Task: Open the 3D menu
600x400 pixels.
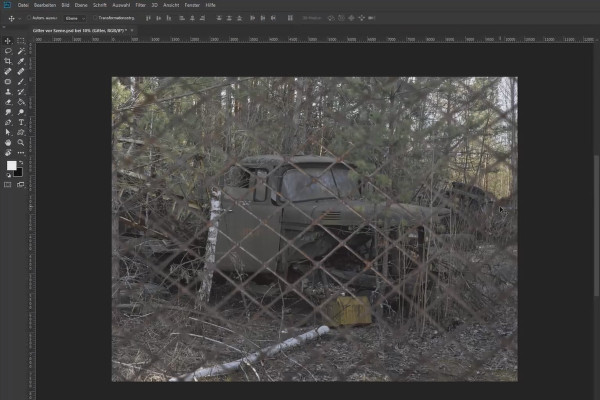Action: coord(154,5)
